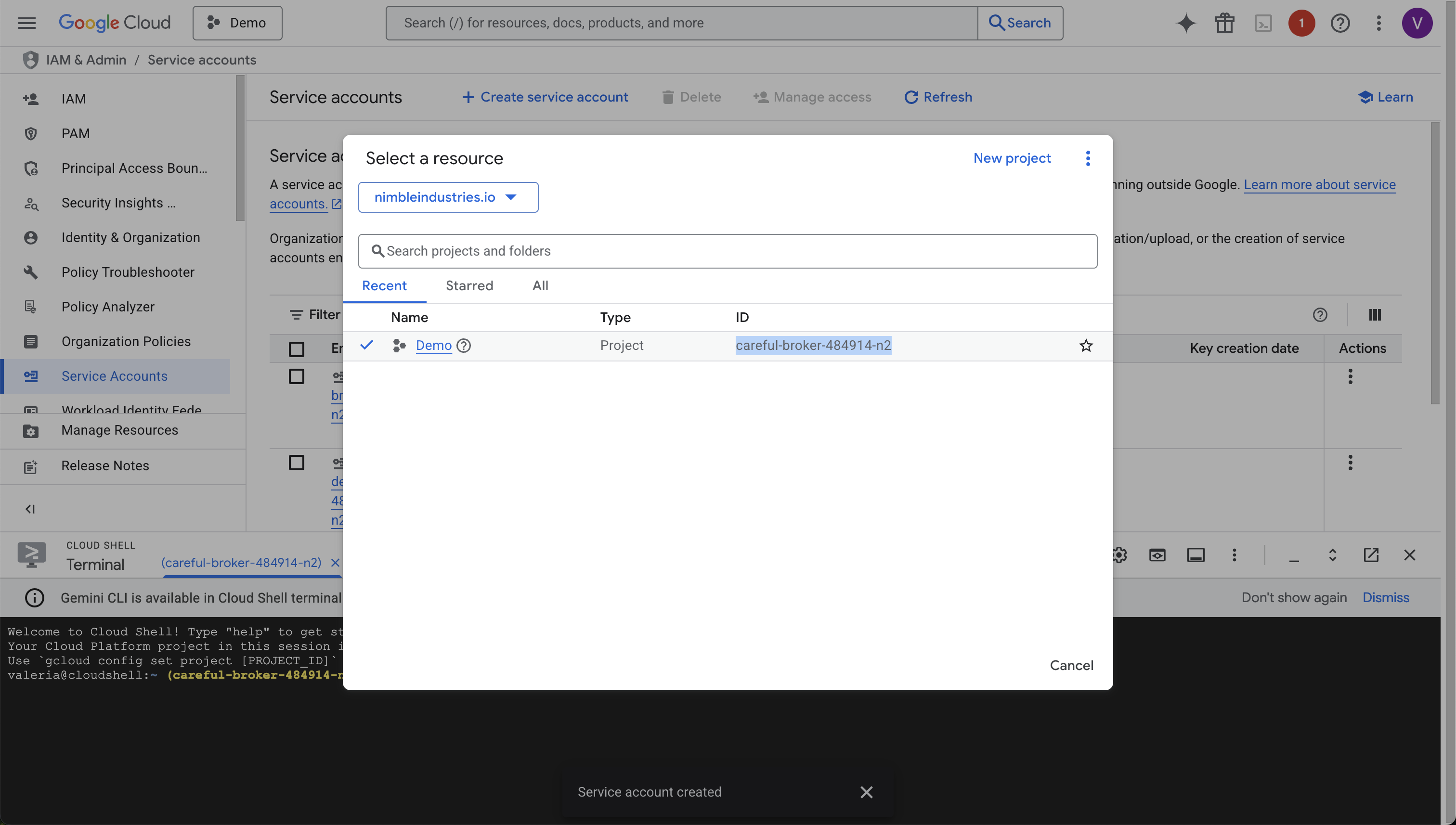Check the second service account row

(x=297, y=463)
